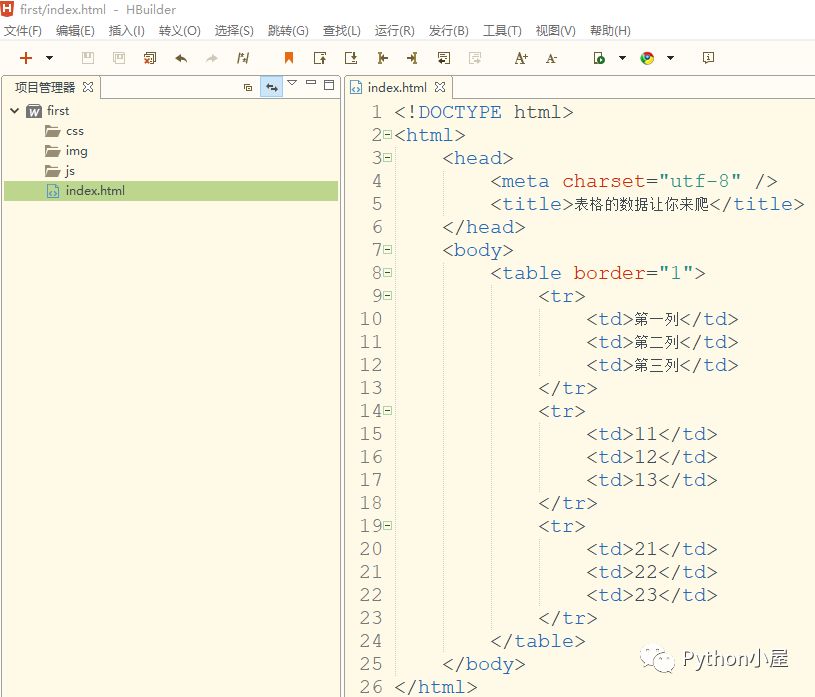The width and height of the screenshot is (815, 697).
Task: Click the New (plus) toolbar icon
Action: point(25,58)
